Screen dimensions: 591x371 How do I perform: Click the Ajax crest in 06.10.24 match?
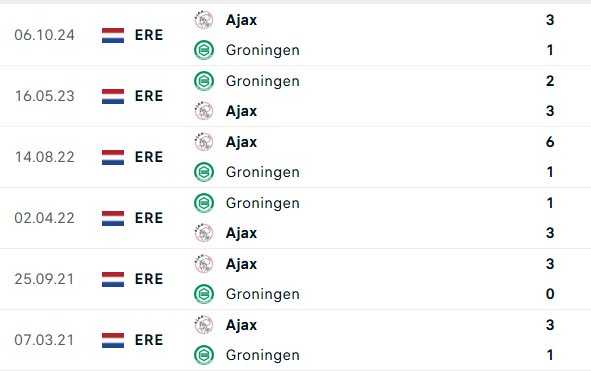(x=204, y=20)
